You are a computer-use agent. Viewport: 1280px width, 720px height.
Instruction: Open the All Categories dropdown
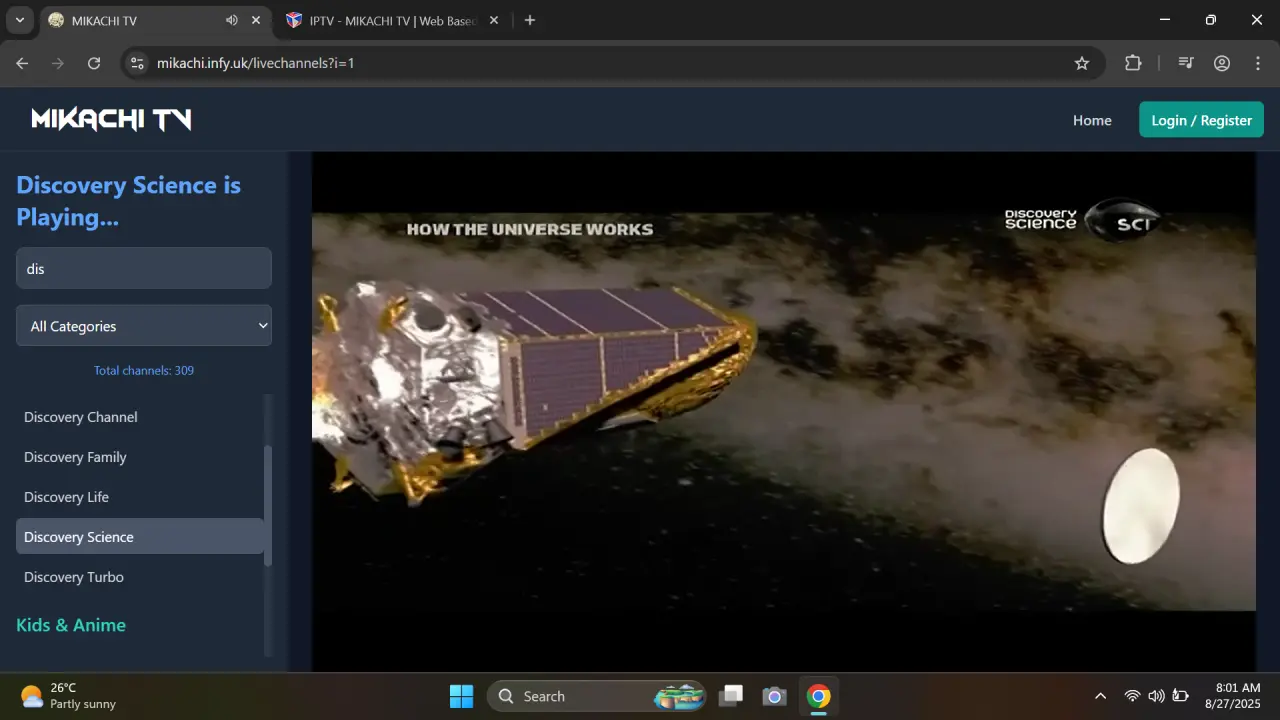(x=144, y=325)
